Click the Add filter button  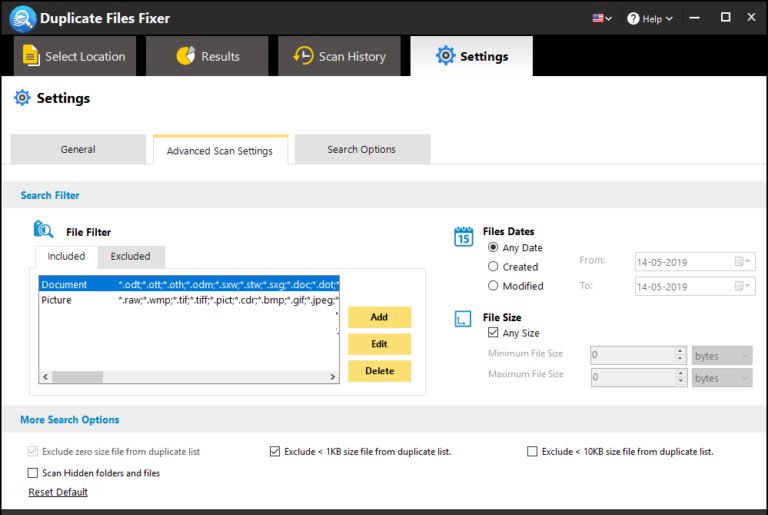[380, 317]
